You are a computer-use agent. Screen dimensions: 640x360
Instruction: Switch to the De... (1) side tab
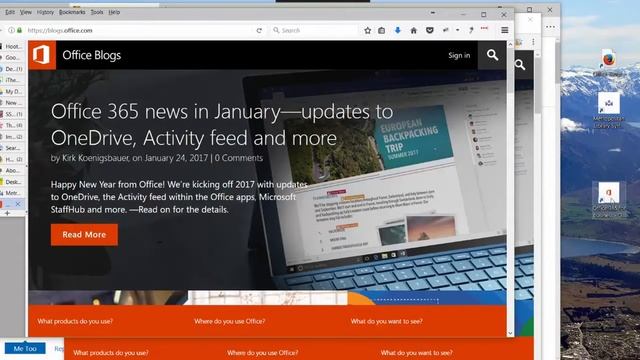tap(12, 69)
